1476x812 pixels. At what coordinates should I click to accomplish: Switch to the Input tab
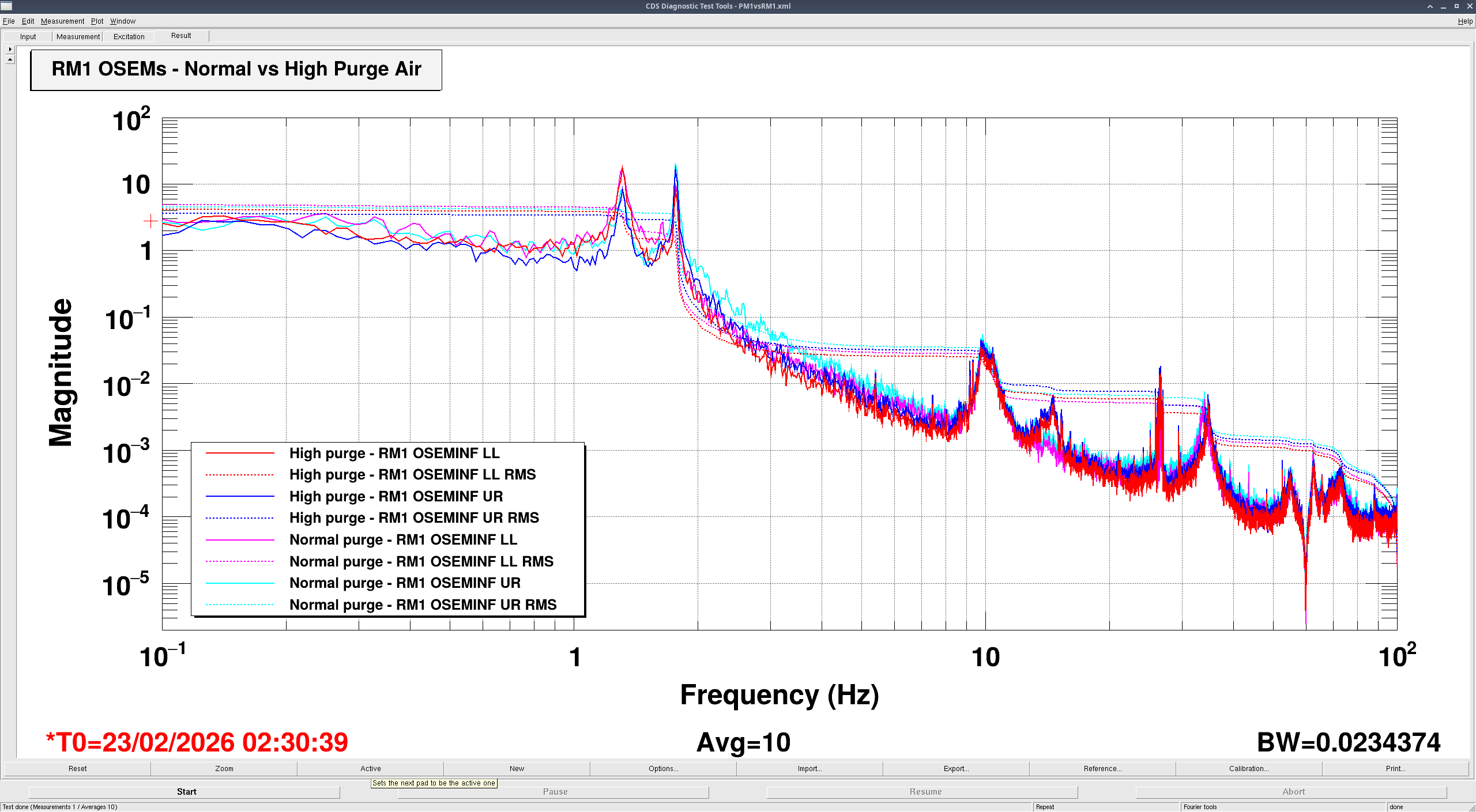[x=28, y=36]
